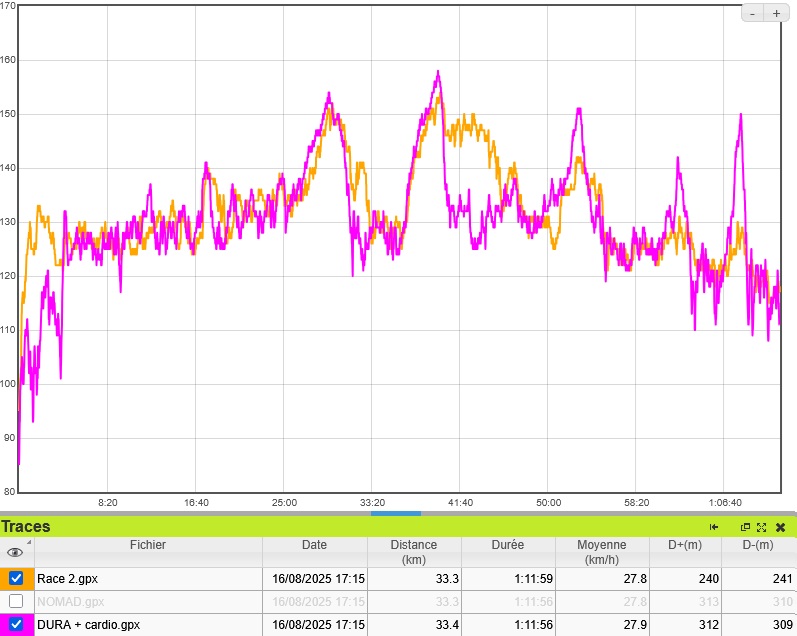The image size is (797, 636).
Task: Select the greyed NOMAD.gpx file row
Action: coord(68,601)
